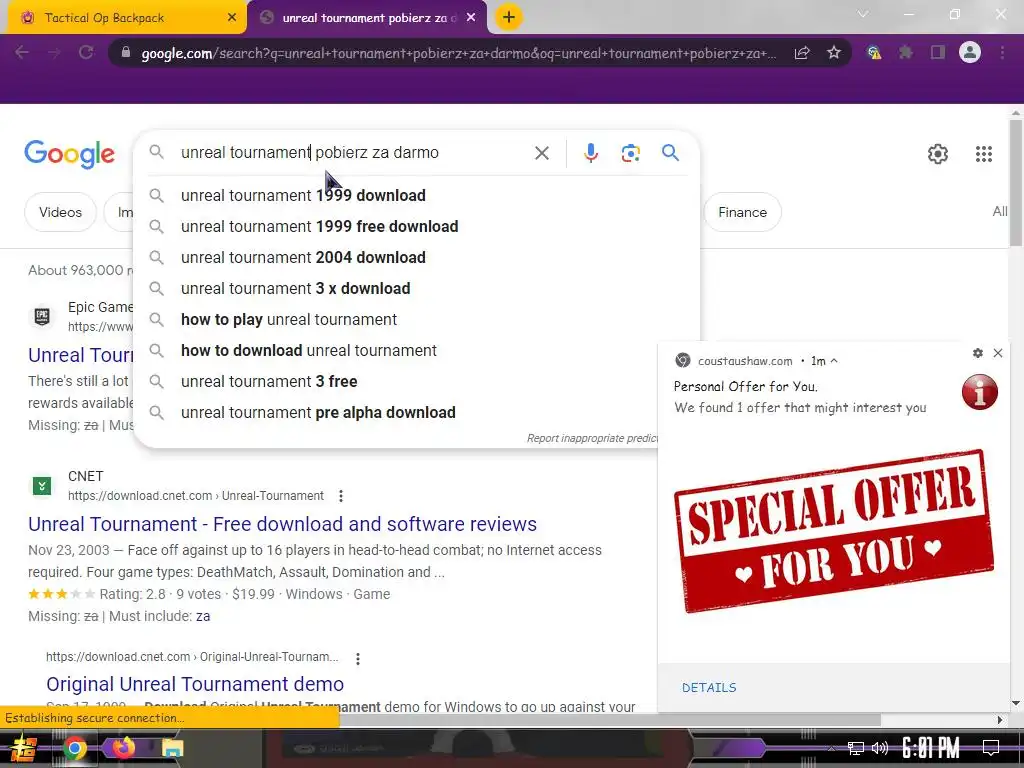Image resolution: width=1024 pixels, height=768 pixels.
Task: Share this page from the address bar
Action: point(802,52)
